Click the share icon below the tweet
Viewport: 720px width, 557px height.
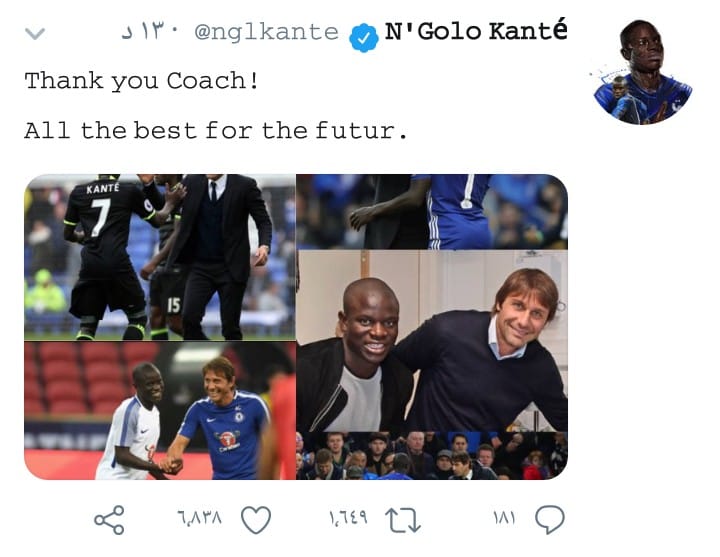(109, 520)
